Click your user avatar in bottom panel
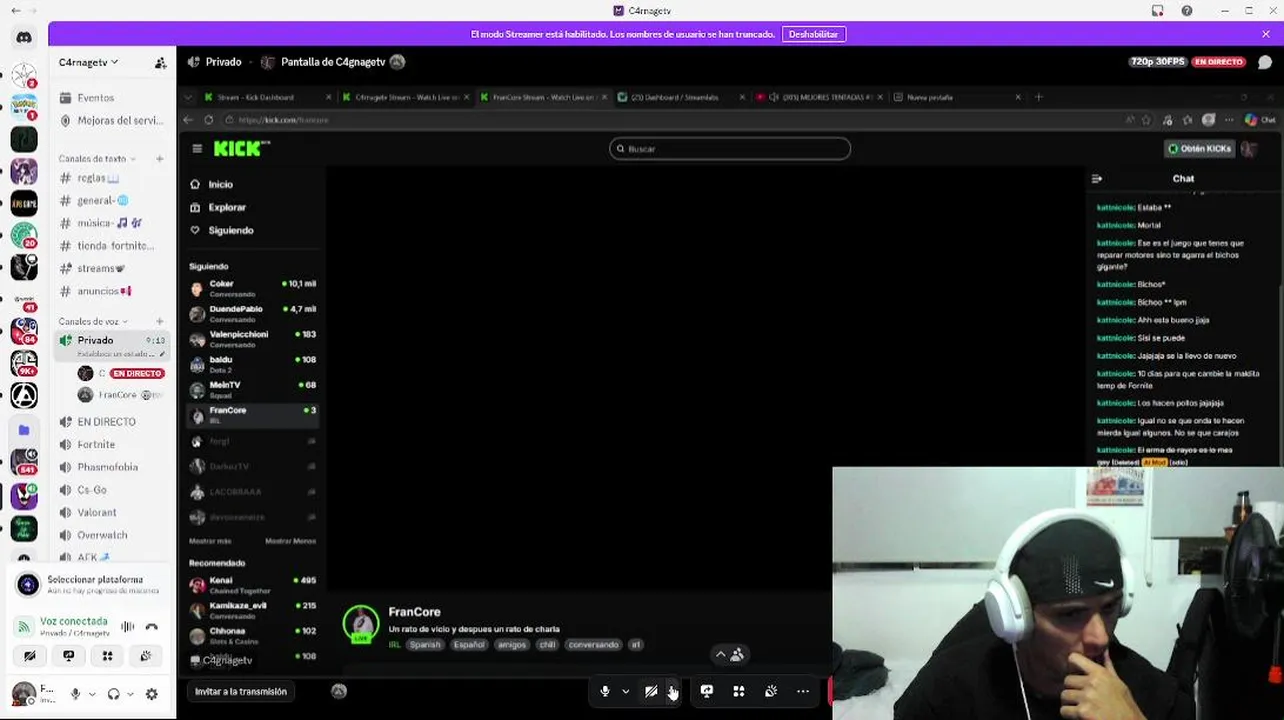Screen dimensions: 1284x720 click(23, 693)
